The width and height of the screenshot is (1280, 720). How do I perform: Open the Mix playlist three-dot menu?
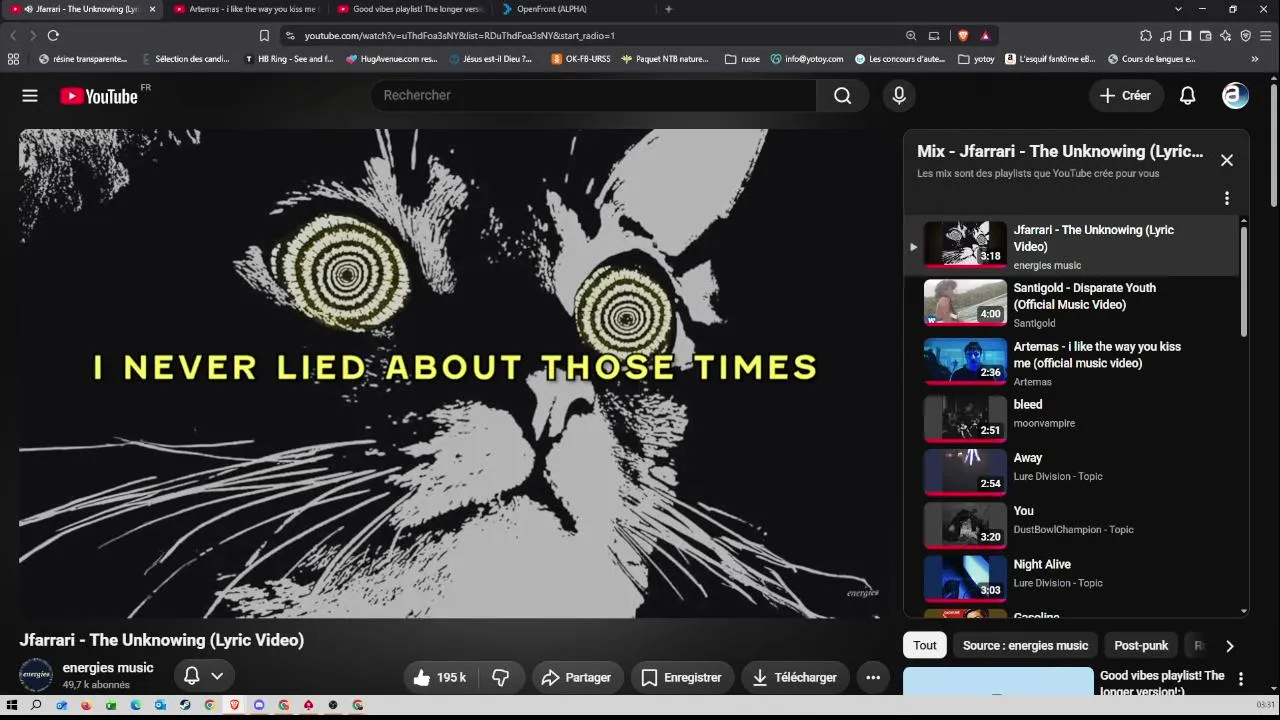[x=1227, y=198]
